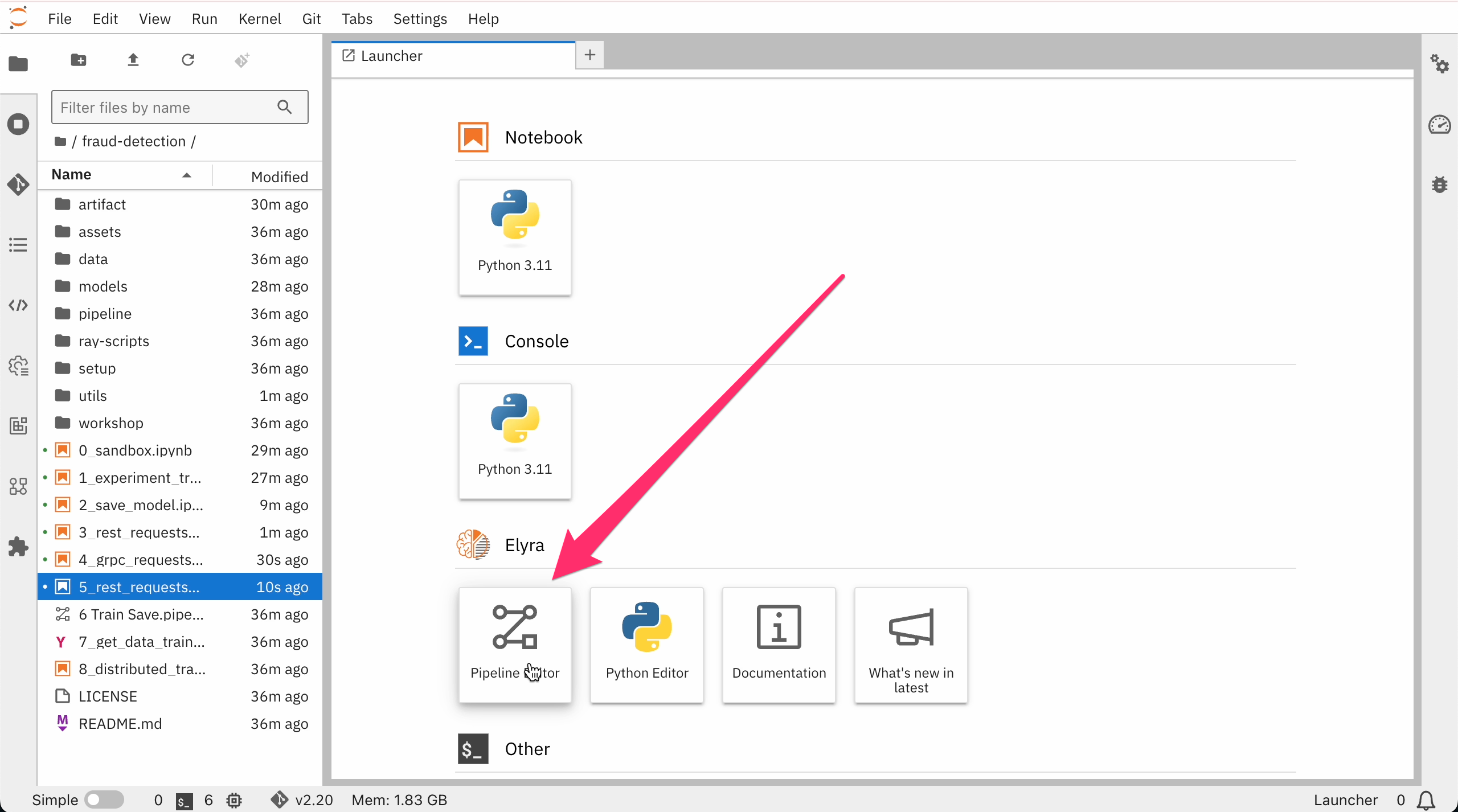Open notifications bell in status bar

point(1426,800)
